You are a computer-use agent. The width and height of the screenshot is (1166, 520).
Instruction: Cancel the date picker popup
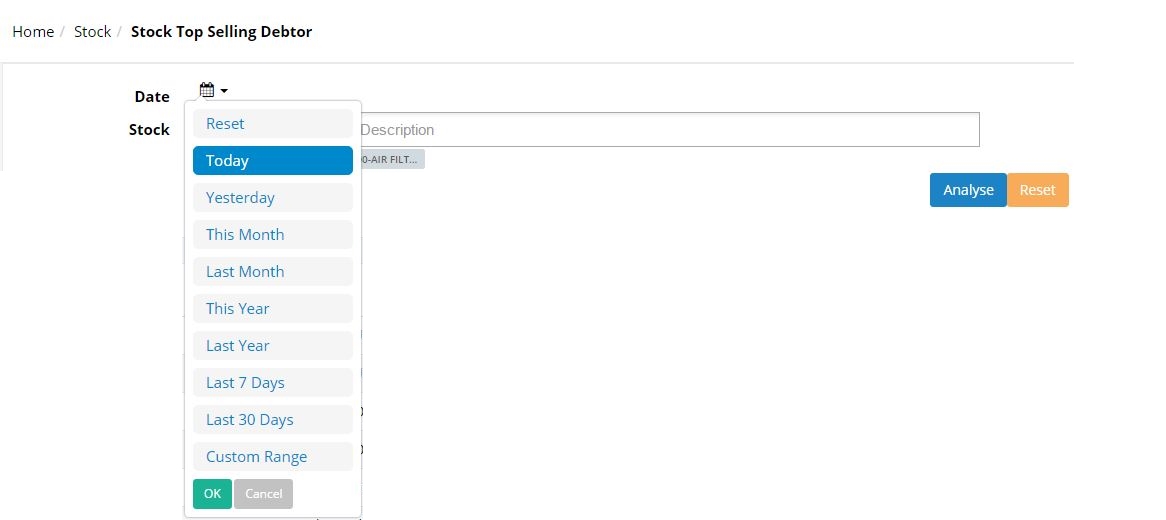coord(263,494)
